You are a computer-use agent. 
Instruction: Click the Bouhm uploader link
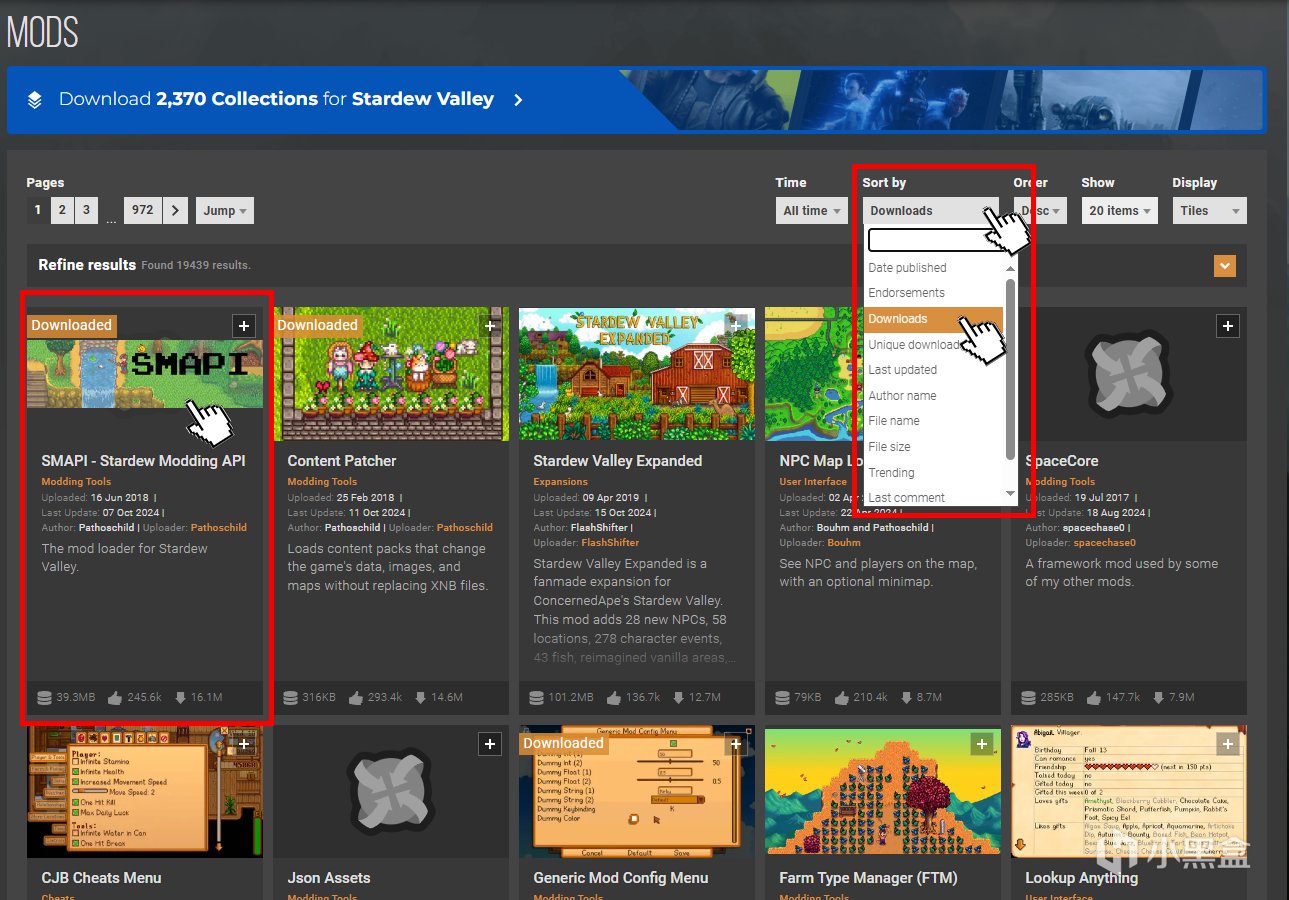pyautogui.click(x=844, y=543)
